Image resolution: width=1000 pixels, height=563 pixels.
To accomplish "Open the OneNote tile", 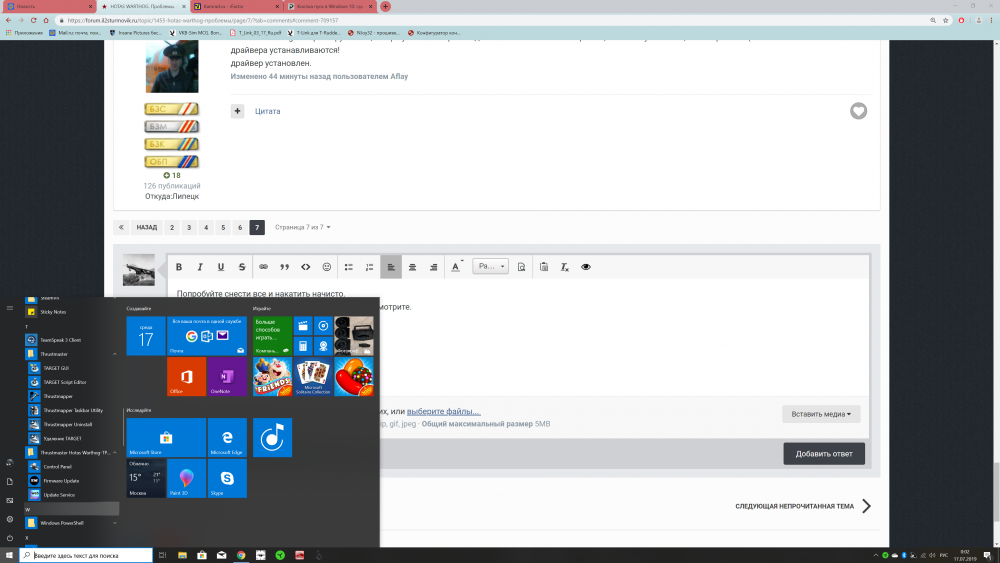I will [227, 376].
